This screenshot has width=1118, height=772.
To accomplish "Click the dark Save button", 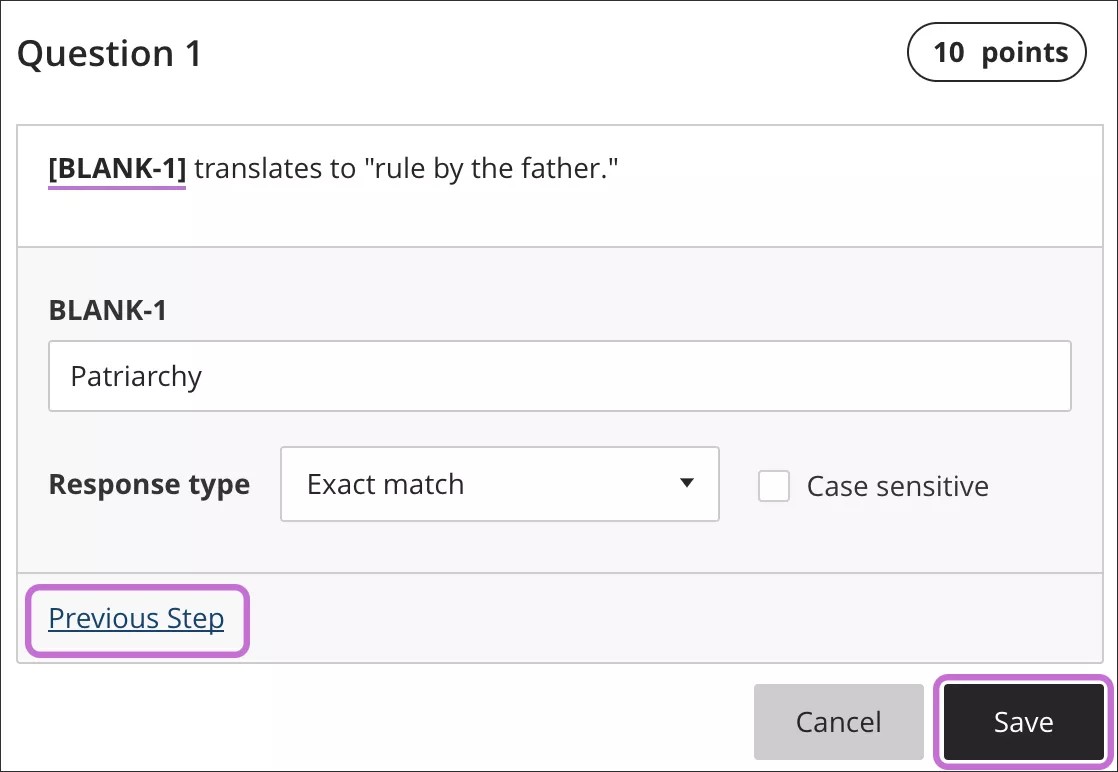I will tap(1022, 721).
